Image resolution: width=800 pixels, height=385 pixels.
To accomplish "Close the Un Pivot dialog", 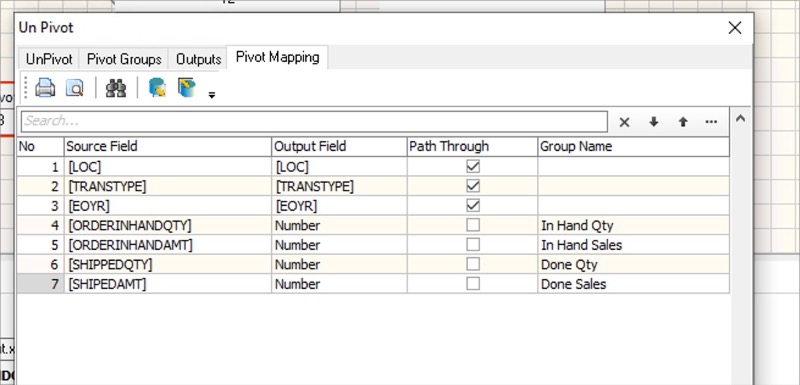I will click(735, 28).
